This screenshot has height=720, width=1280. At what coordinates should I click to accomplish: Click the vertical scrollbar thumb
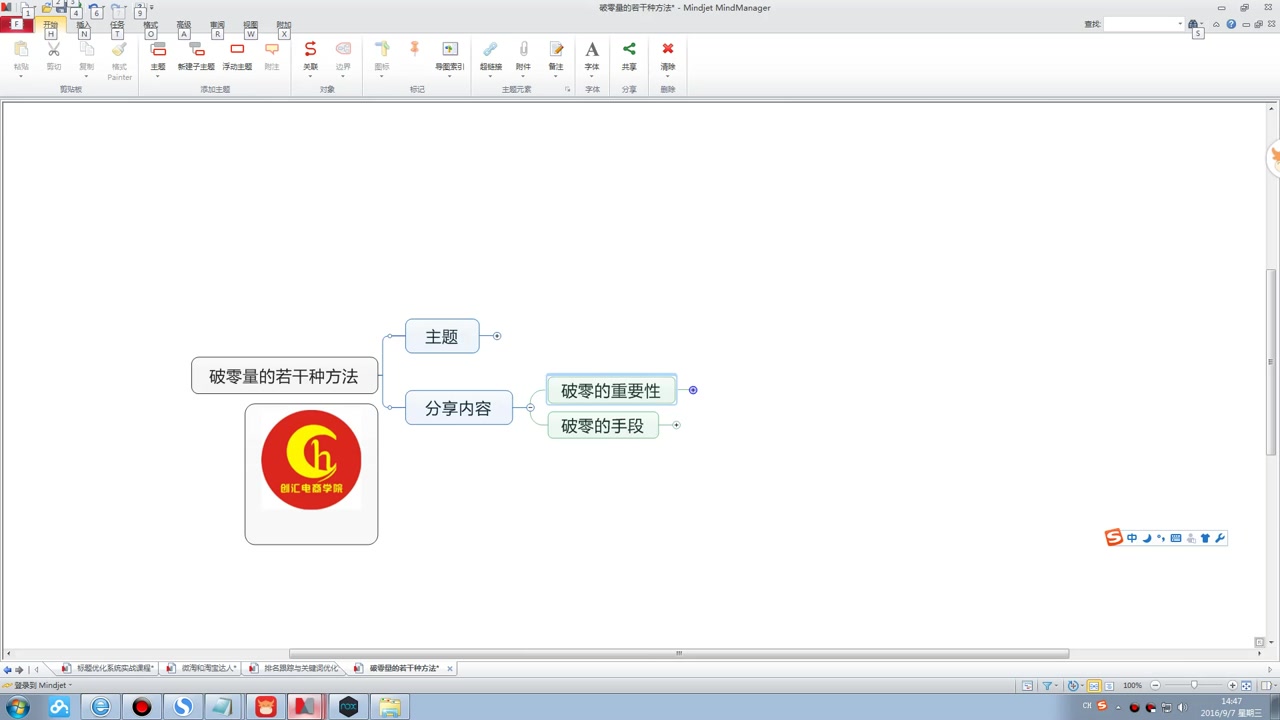click(1271, 362)
